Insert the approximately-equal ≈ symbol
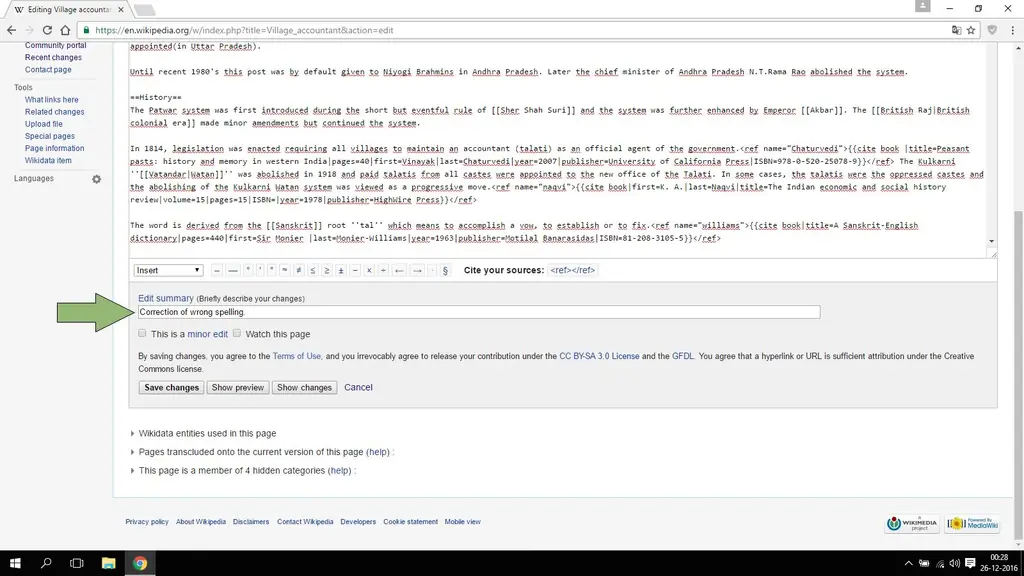Image resolution: width=1024 pixels, height=576 pixels. [x=285, y=270]
